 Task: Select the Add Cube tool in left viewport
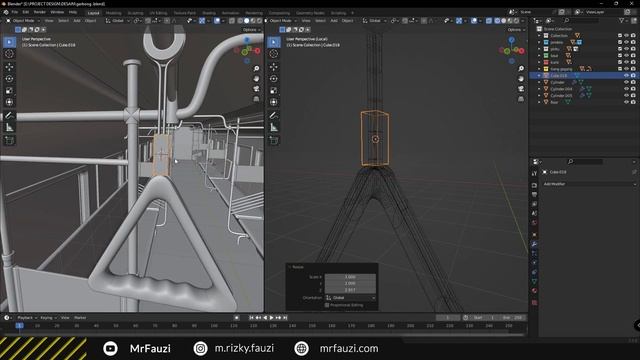coord(9,140)
